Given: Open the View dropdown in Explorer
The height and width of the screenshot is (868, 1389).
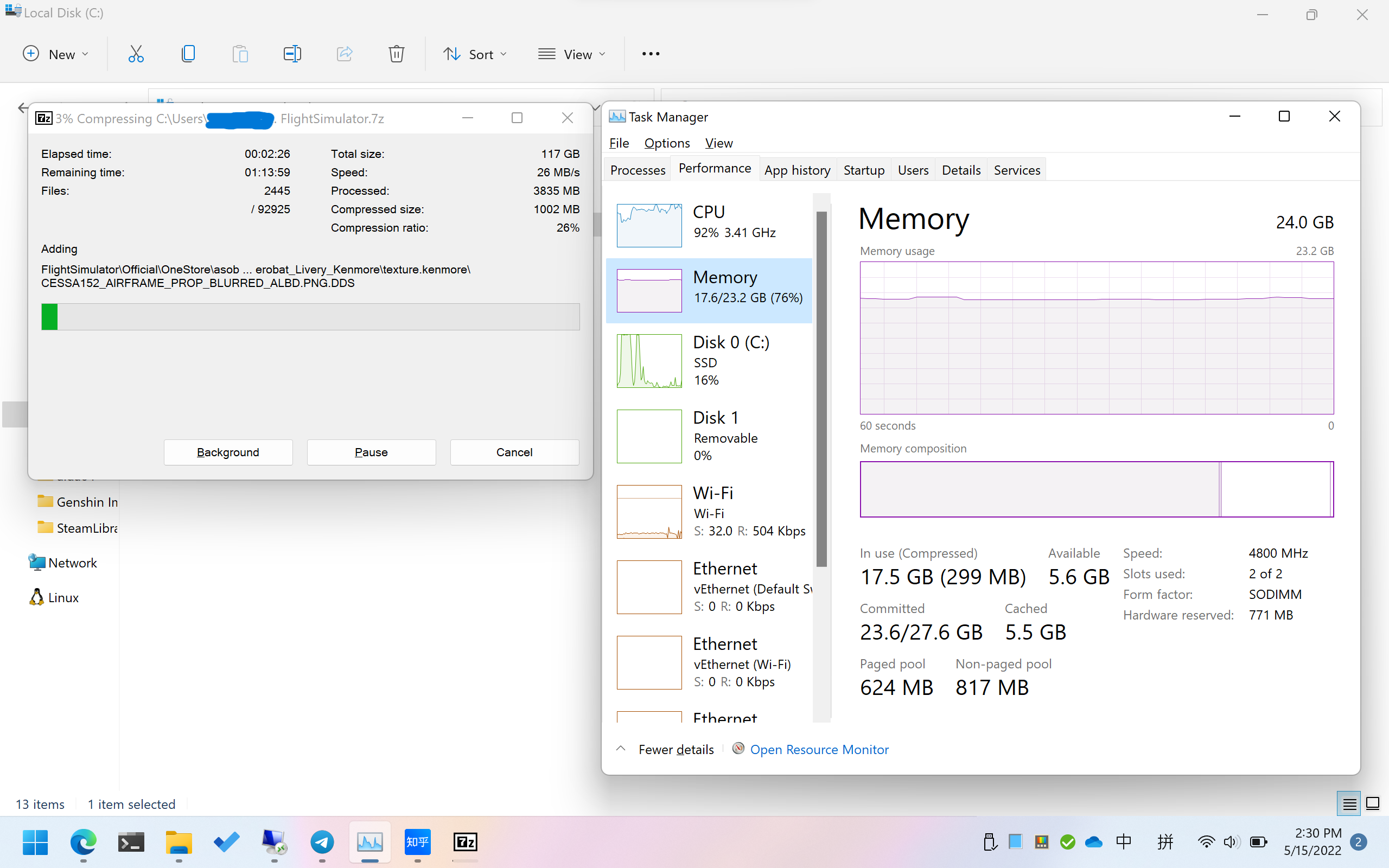Looking at the screenshot, I should pos(572,54).
